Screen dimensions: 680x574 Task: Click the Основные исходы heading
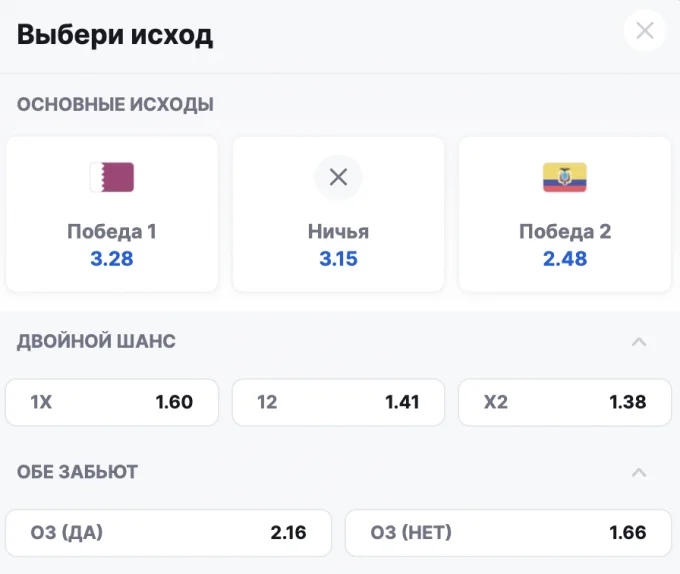(115, 104)
